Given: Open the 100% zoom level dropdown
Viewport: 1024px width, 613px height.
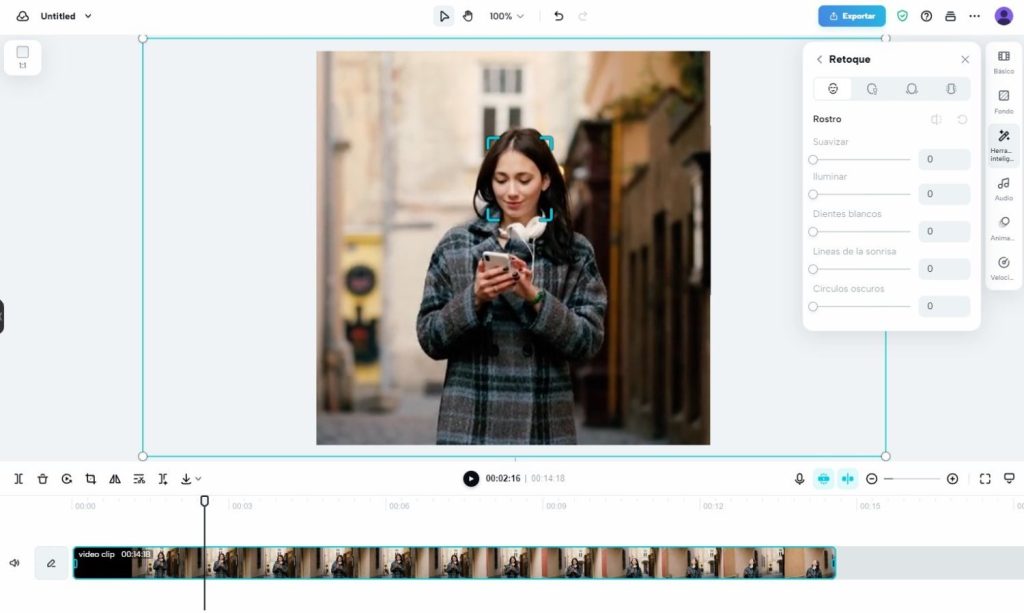Looking at the screenshot, I should click(506, 16).
